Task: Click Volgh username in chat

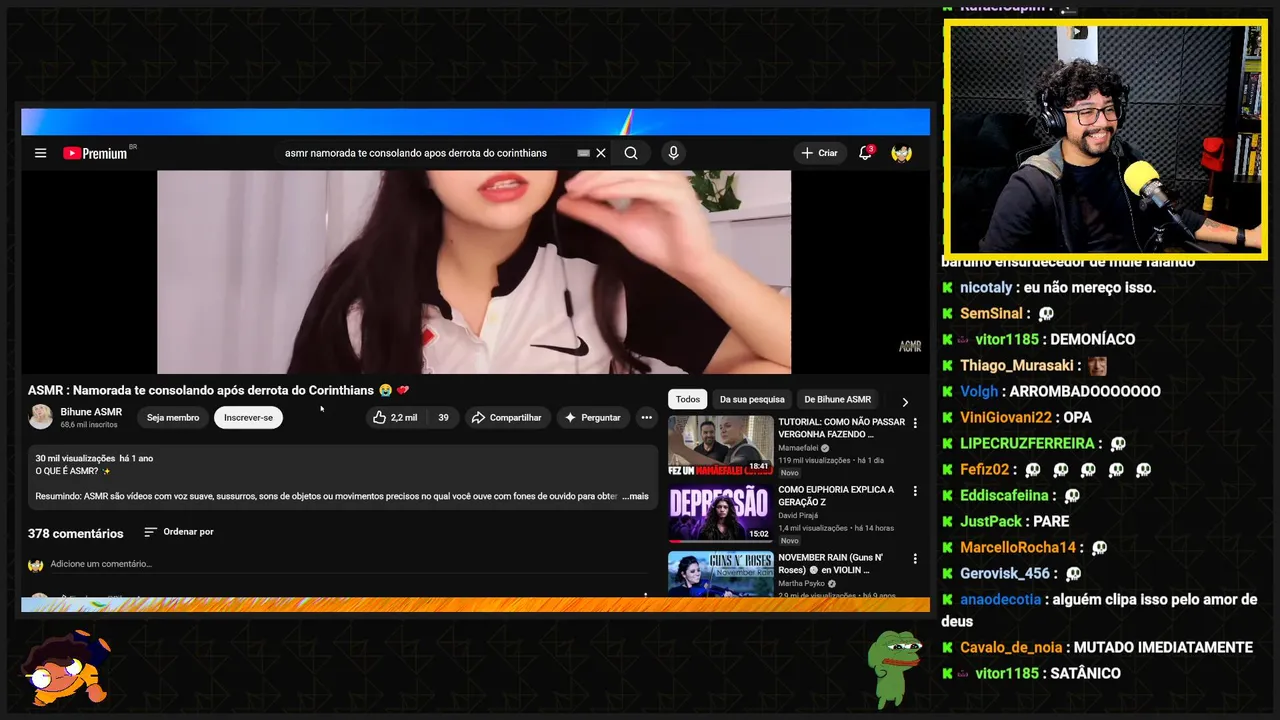Action: click(979, 391)
